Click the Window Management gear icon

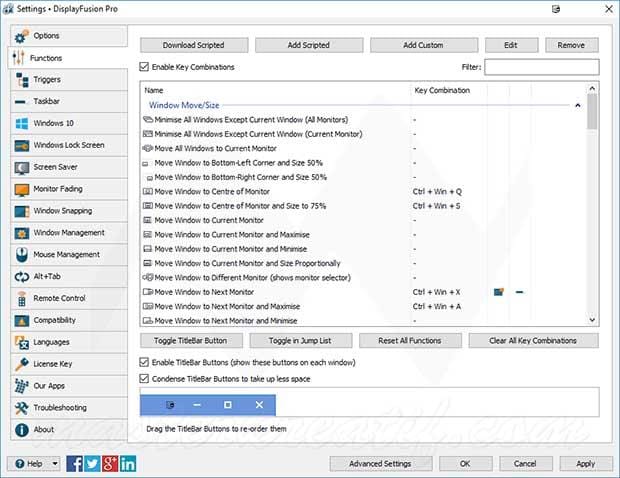click(x=22, y=233)
